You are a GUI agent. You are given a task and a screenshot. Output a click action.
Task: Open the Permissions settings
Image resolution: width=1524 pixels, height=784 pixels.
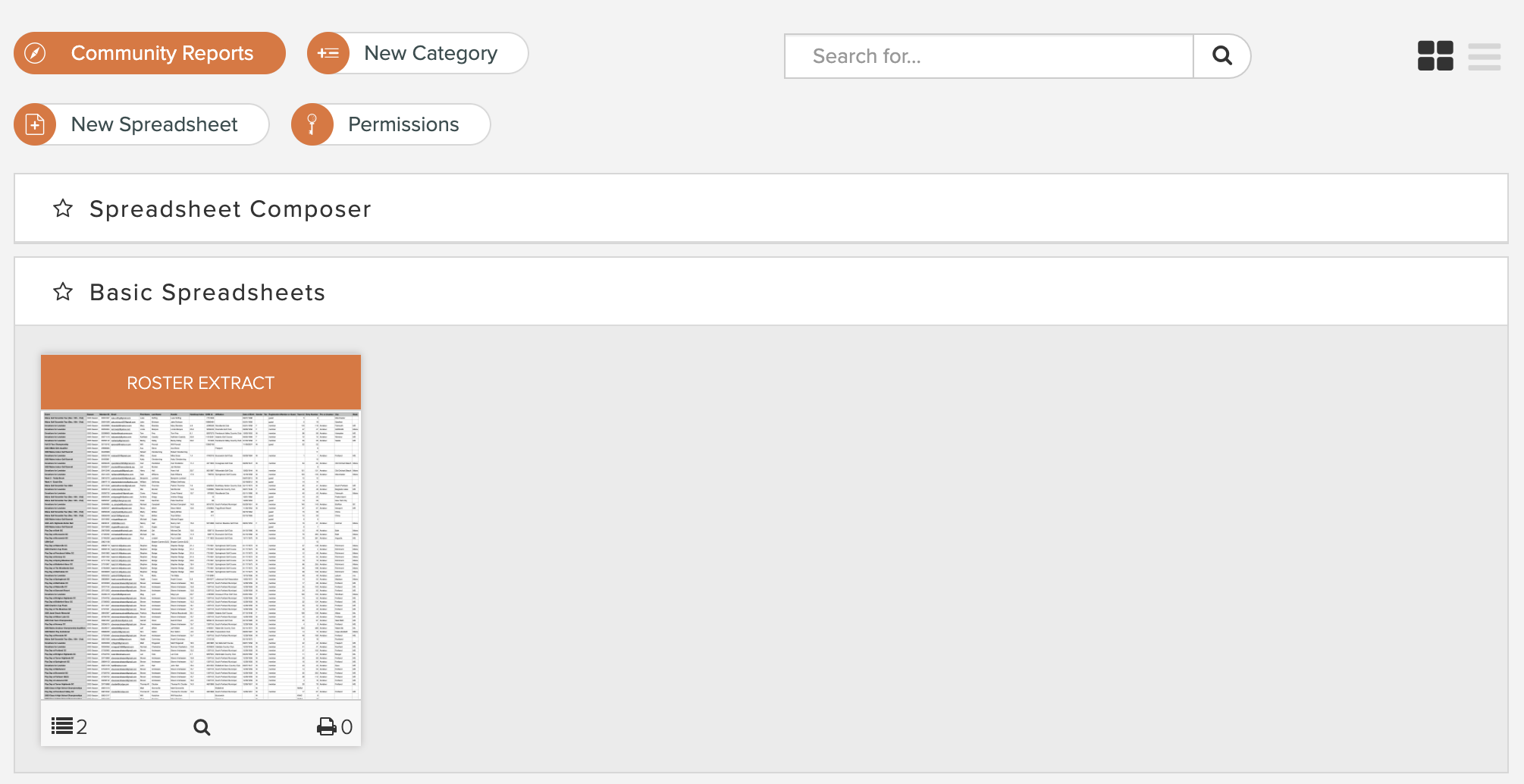(x=391, y=124)
